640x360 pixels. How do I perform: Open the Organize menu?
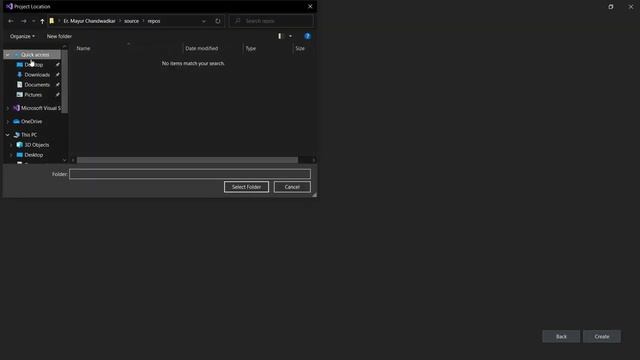click(x=22, y=36)
